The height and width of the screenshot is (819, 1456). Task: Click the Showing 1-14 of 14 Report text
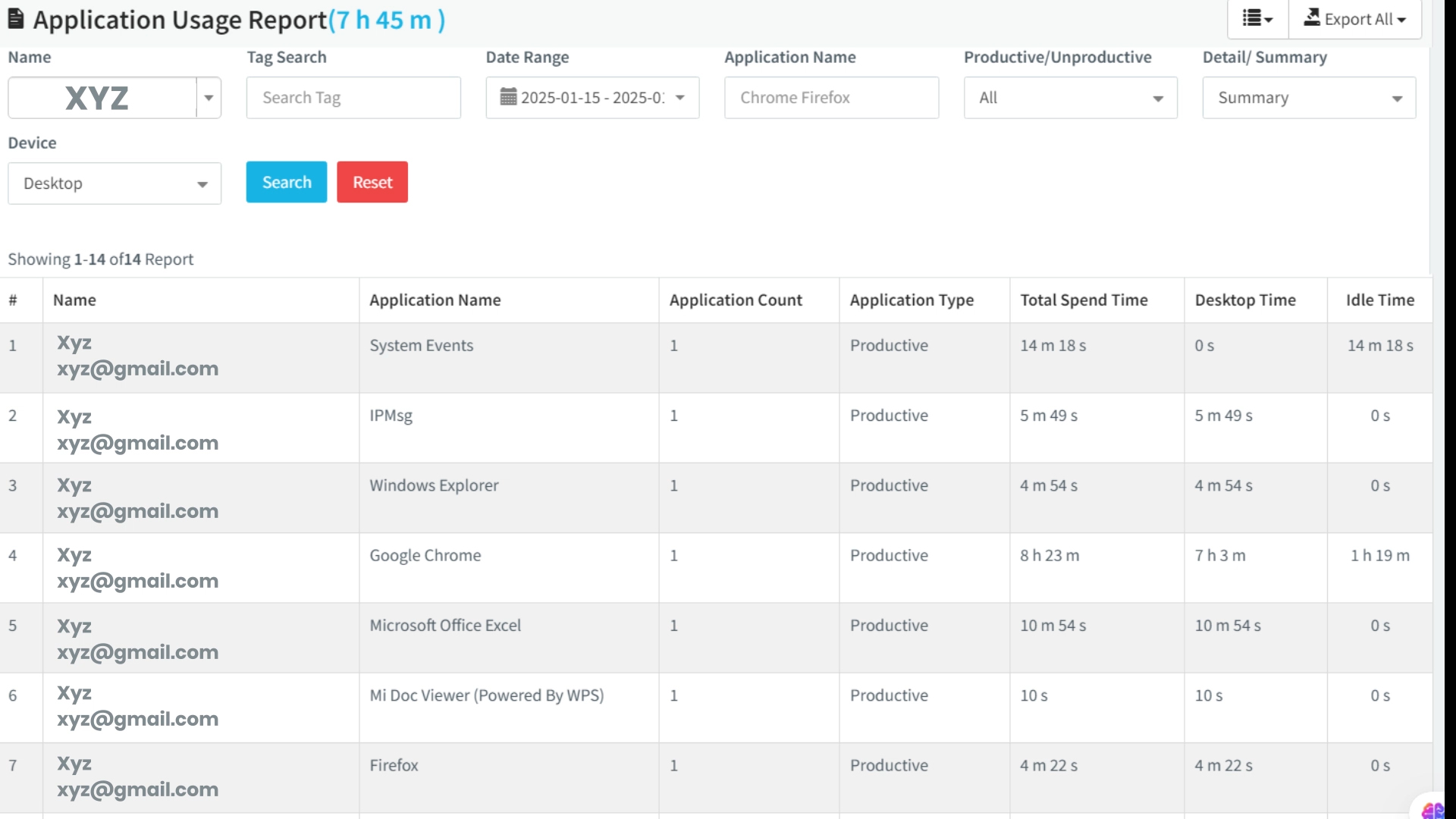click(x=101, y=259)
